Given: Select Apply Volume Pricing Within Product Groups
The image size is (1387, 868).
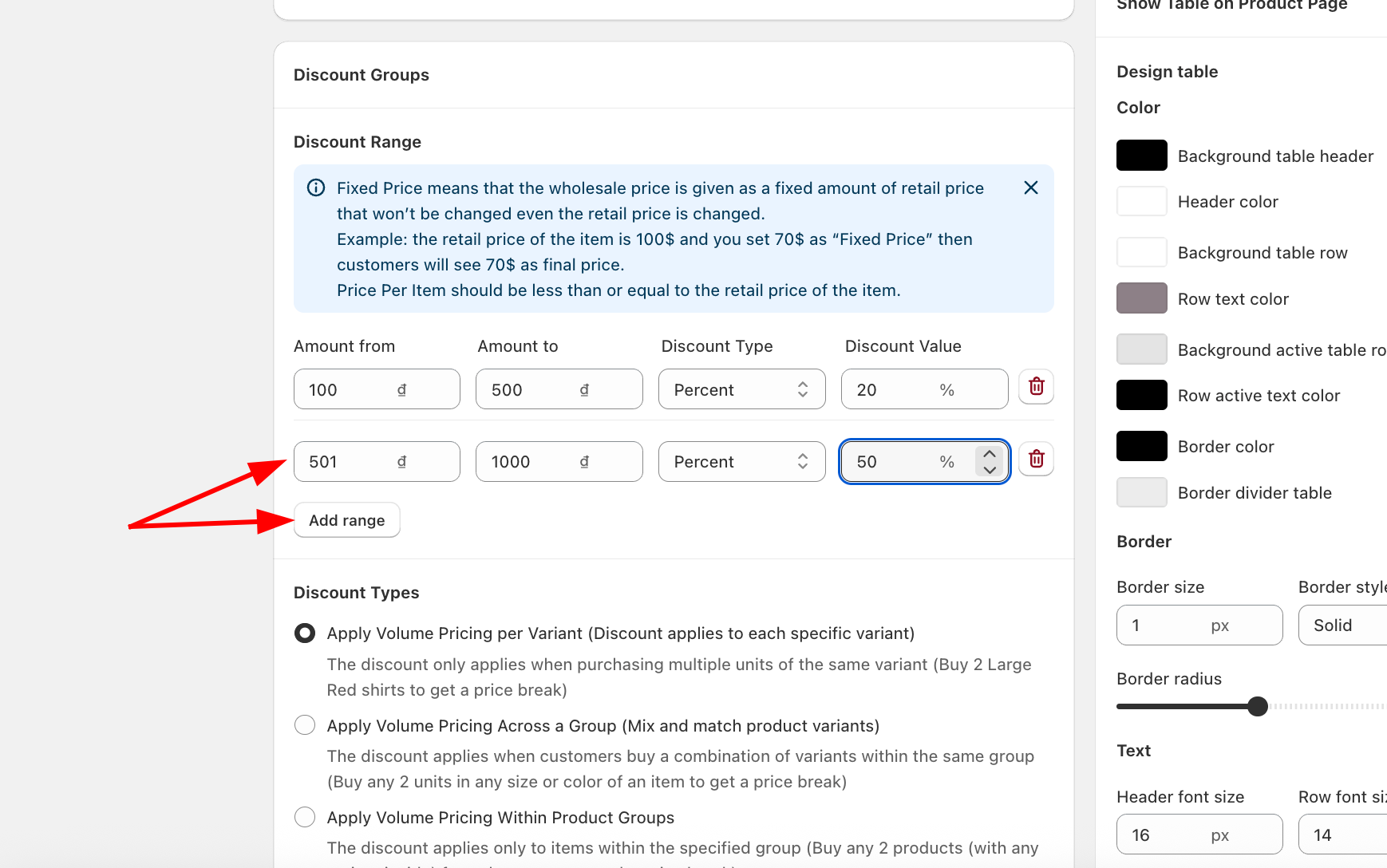Looking at the screenshot, I should [x=305, y=817].
